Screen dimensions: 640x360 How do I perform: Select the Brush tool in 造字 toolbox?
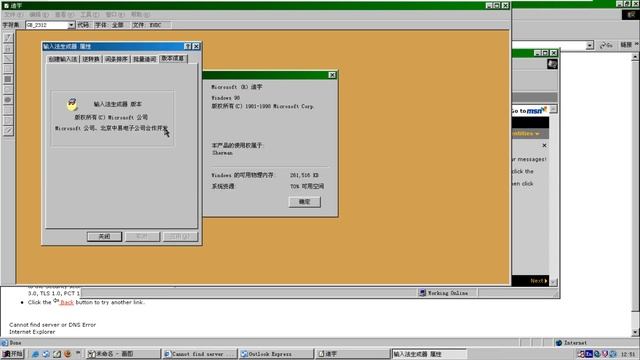8,48
